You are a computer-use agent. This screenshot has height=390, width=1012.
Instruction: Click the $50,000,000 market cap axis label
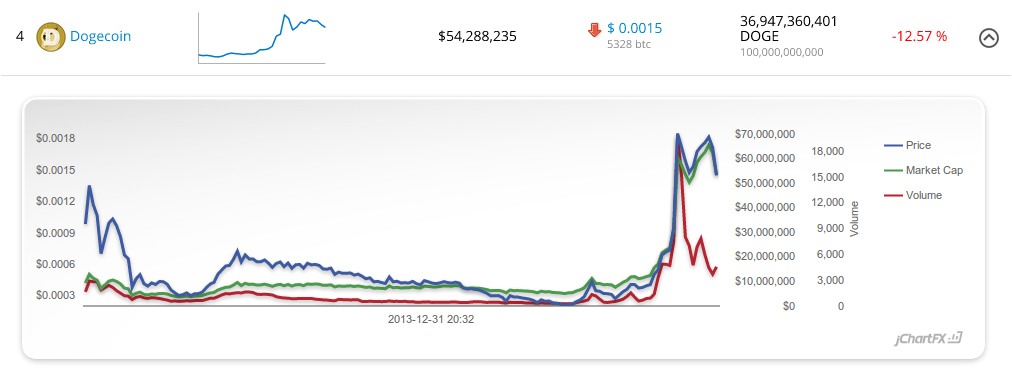[765, 183]
